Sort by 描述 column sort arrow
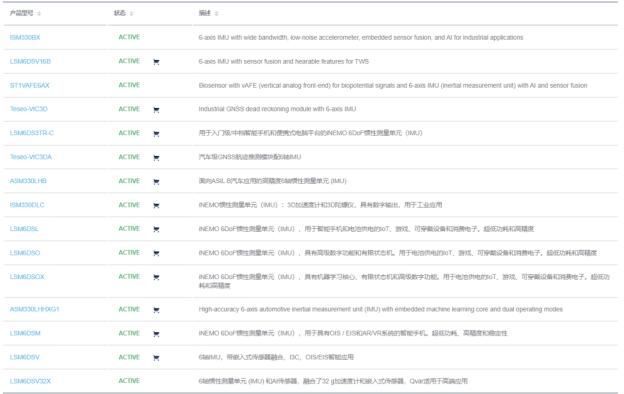The width and height of the screenshot is (624, 394). coord(216,14)
